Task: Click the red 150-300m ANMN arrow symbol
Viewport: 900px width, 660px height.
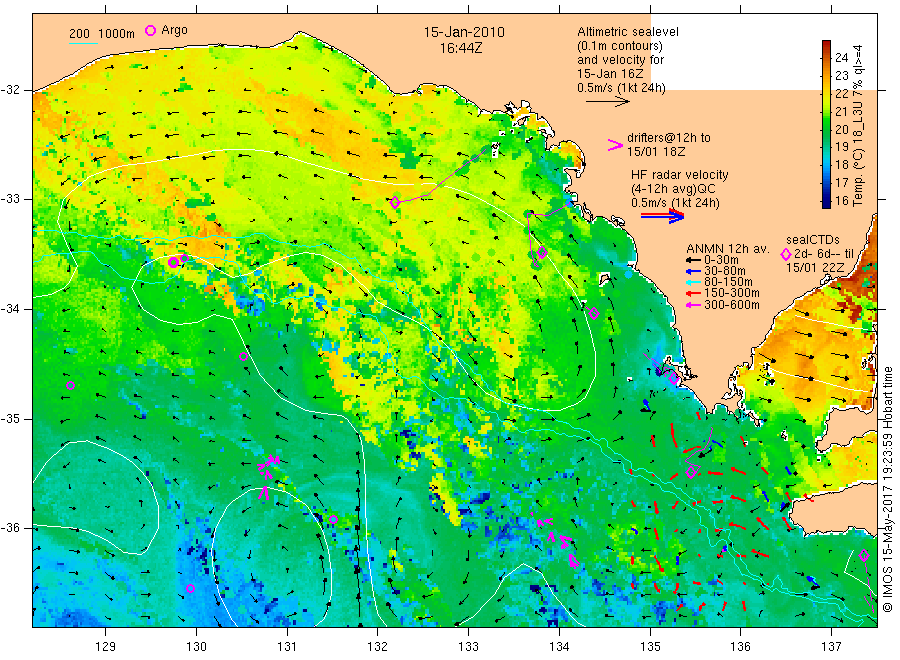Action: click(694, 293)
